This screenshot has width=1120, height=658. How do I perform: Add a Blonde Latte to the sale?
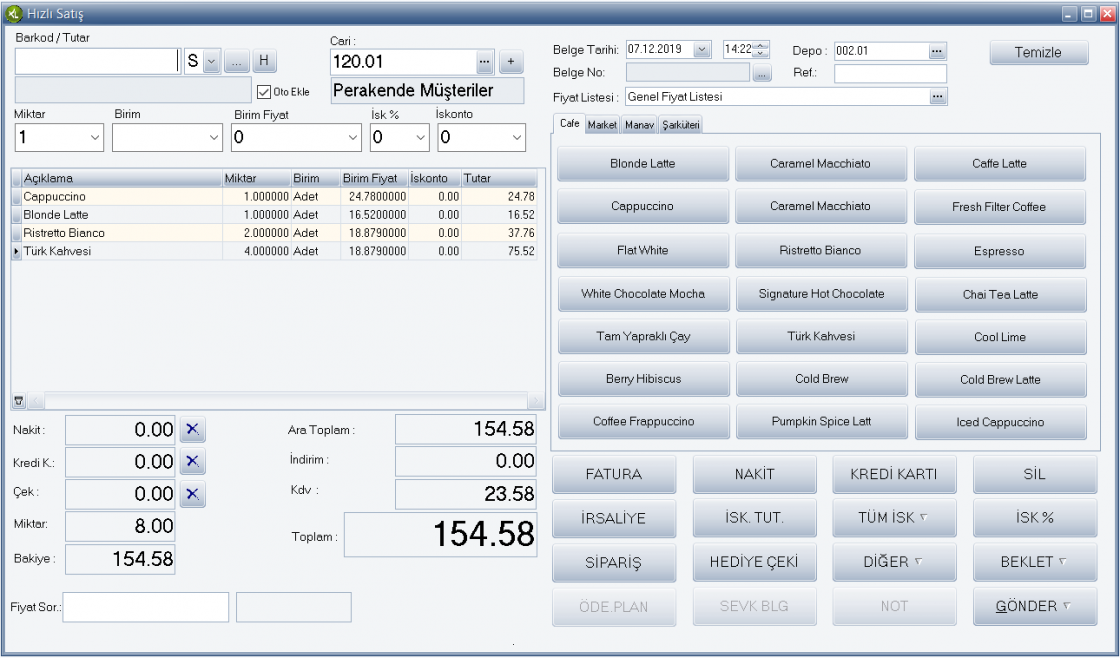coord(643,164)
